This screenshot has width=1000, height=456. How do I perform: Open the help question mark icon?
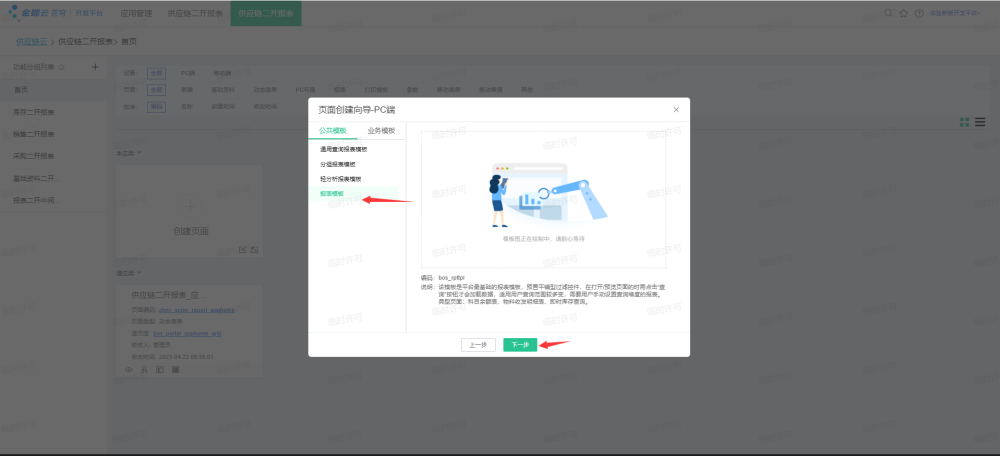click(919, 13)
